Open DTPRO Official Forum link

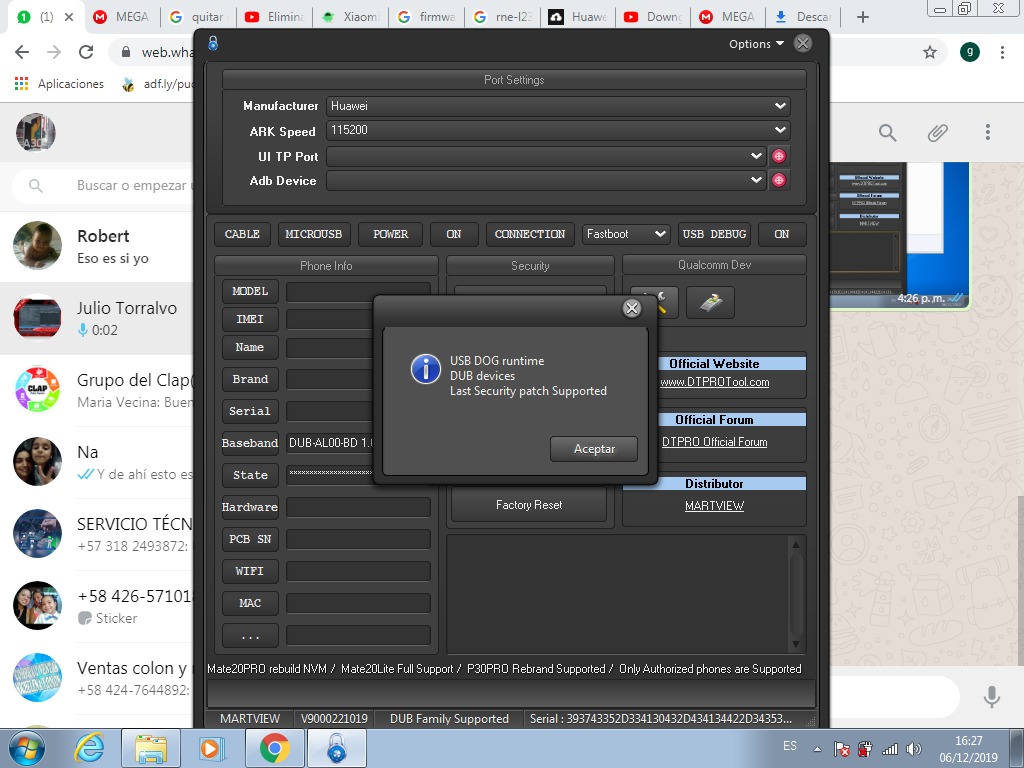pos(714,442)
